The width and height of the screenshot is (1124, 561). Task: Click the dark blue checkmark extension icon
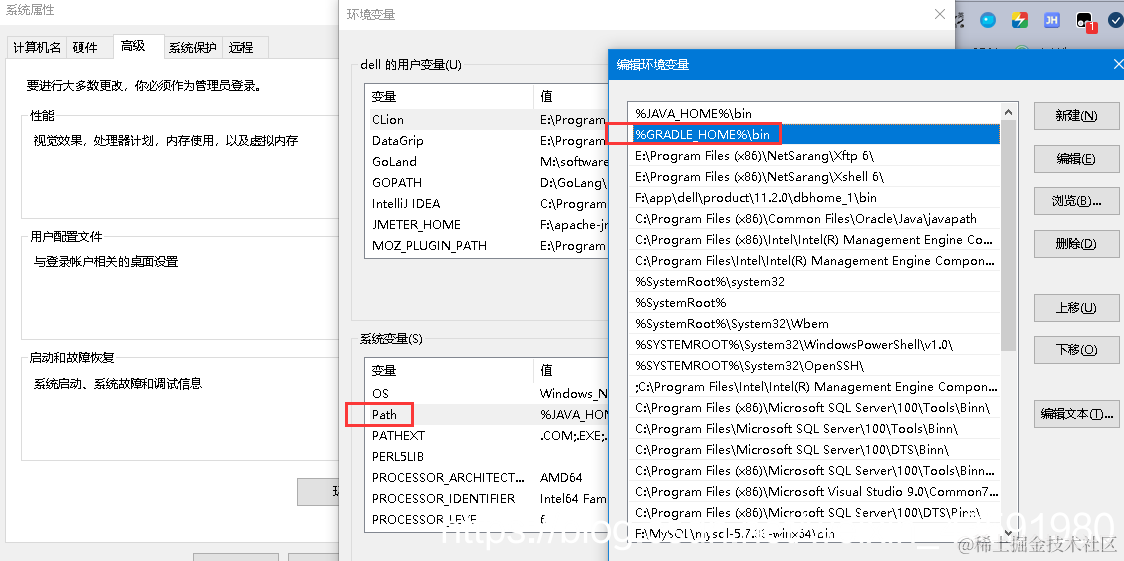pyautogui.click(x=1117, y=20)
